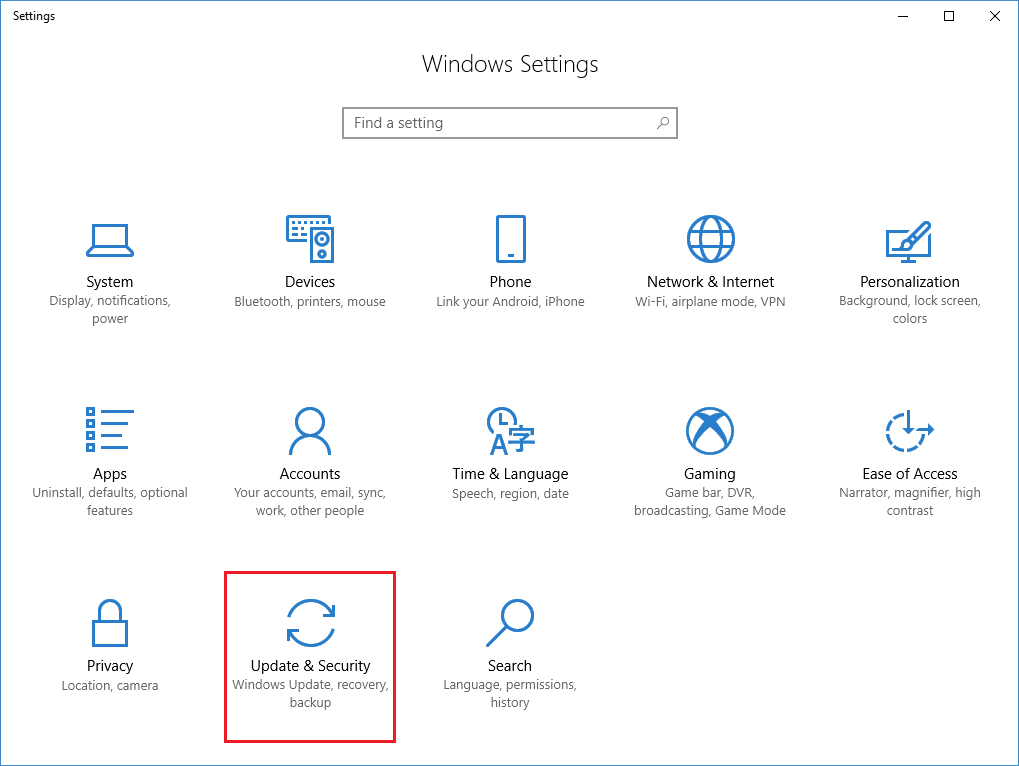Select the Network & Internet label
This screenshot has height=766, width=1019.
pos(710,282)
